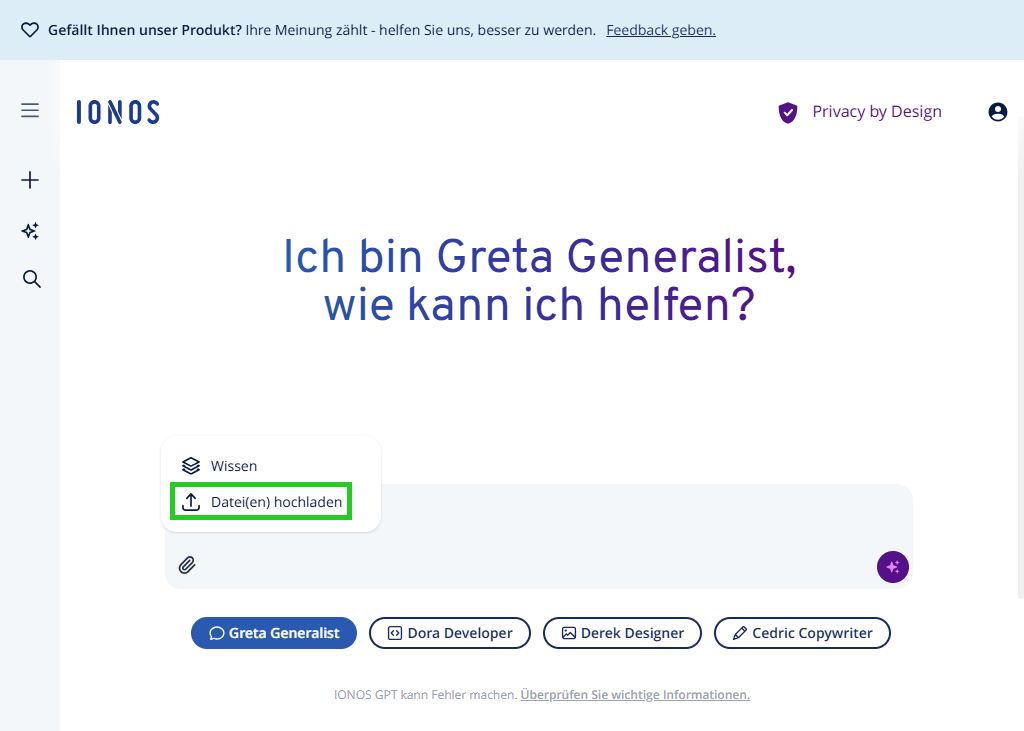Send message with purple sparkle button
This screenshot has height=731, width=1024.
tap(892, 566)
